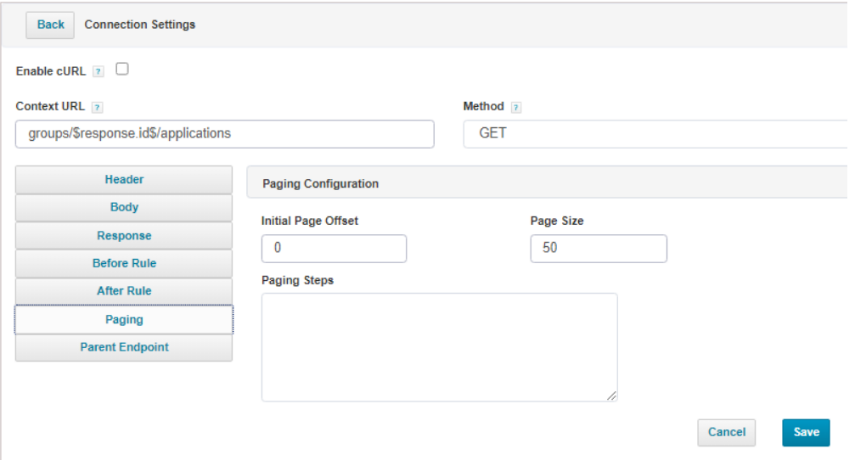This screenshot has height=460, width=849.
Task: Click the Save button
Action: pyautogui.click(x=805, y=432)
